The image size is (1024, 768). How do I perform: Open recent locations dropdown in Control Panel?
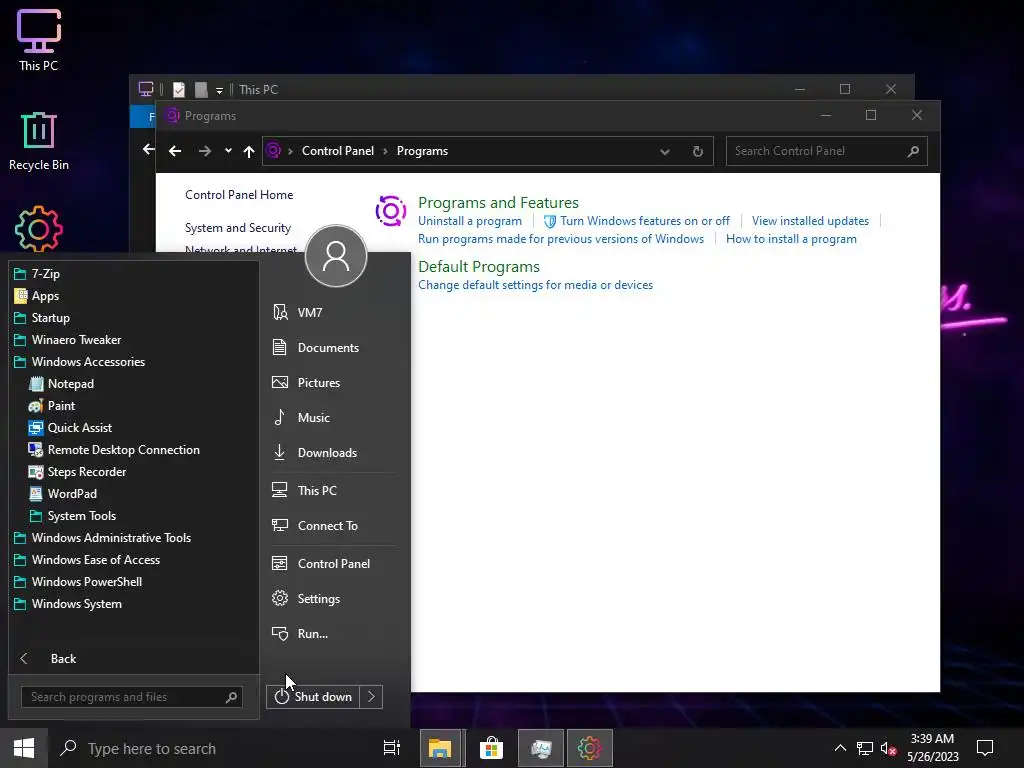click(x=228, y=151)
